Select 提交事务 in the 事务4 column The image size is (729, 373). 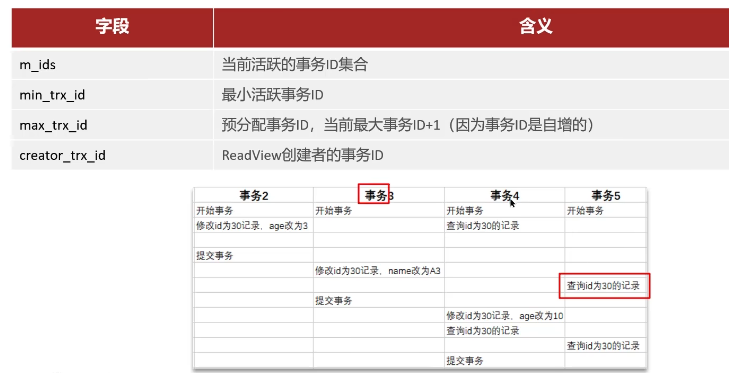coord(465,361)
